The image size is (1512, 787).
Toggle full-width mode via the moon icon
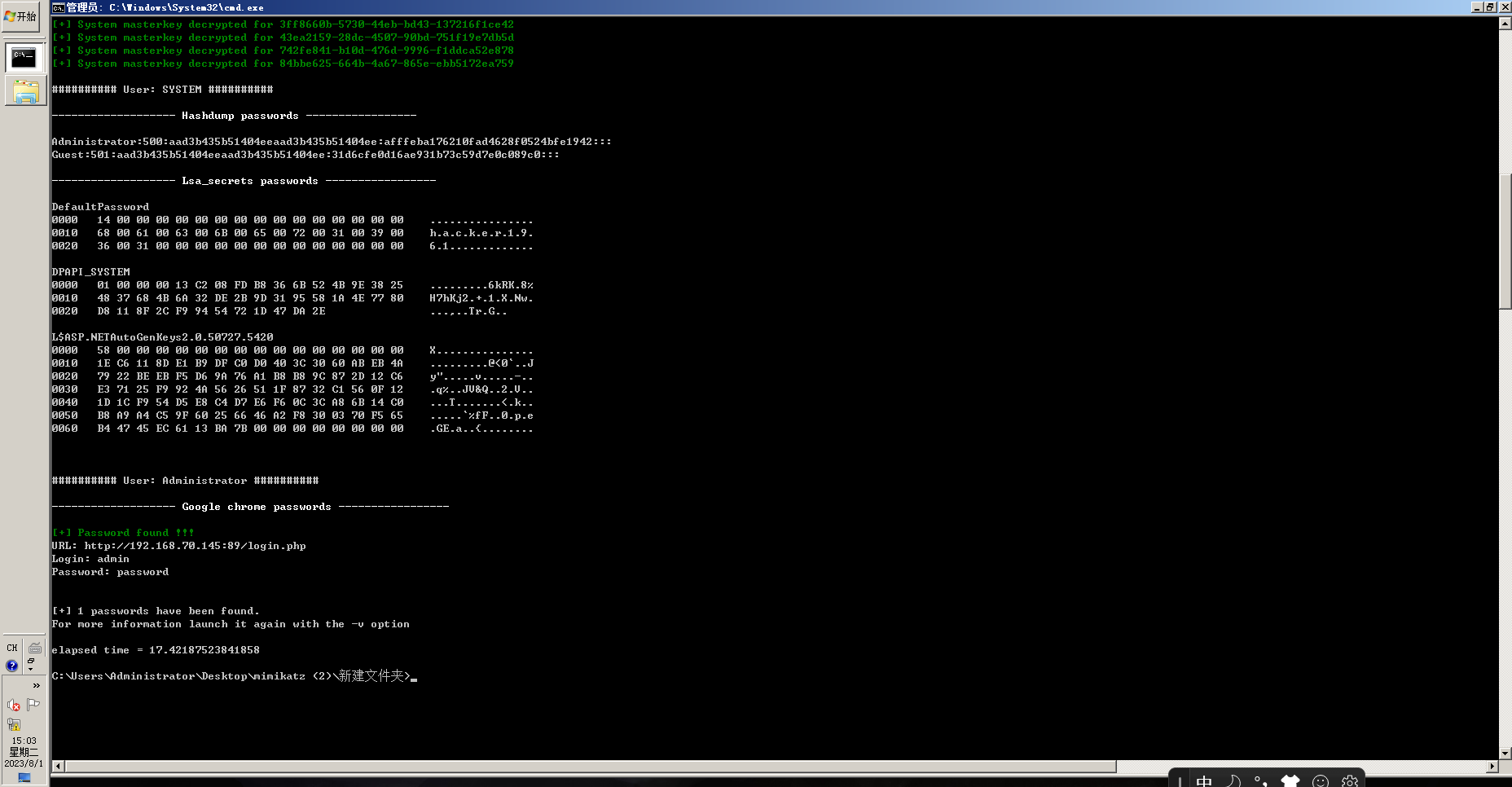tap(1233, 781)
